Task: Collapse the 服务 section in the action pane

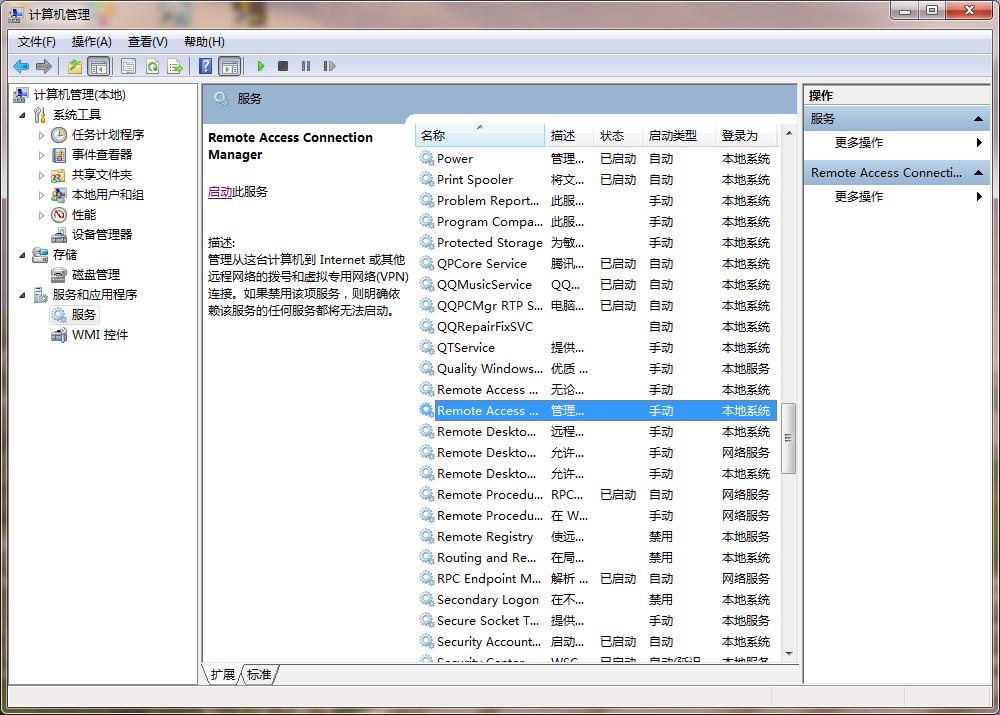Action: pos(980,118)
